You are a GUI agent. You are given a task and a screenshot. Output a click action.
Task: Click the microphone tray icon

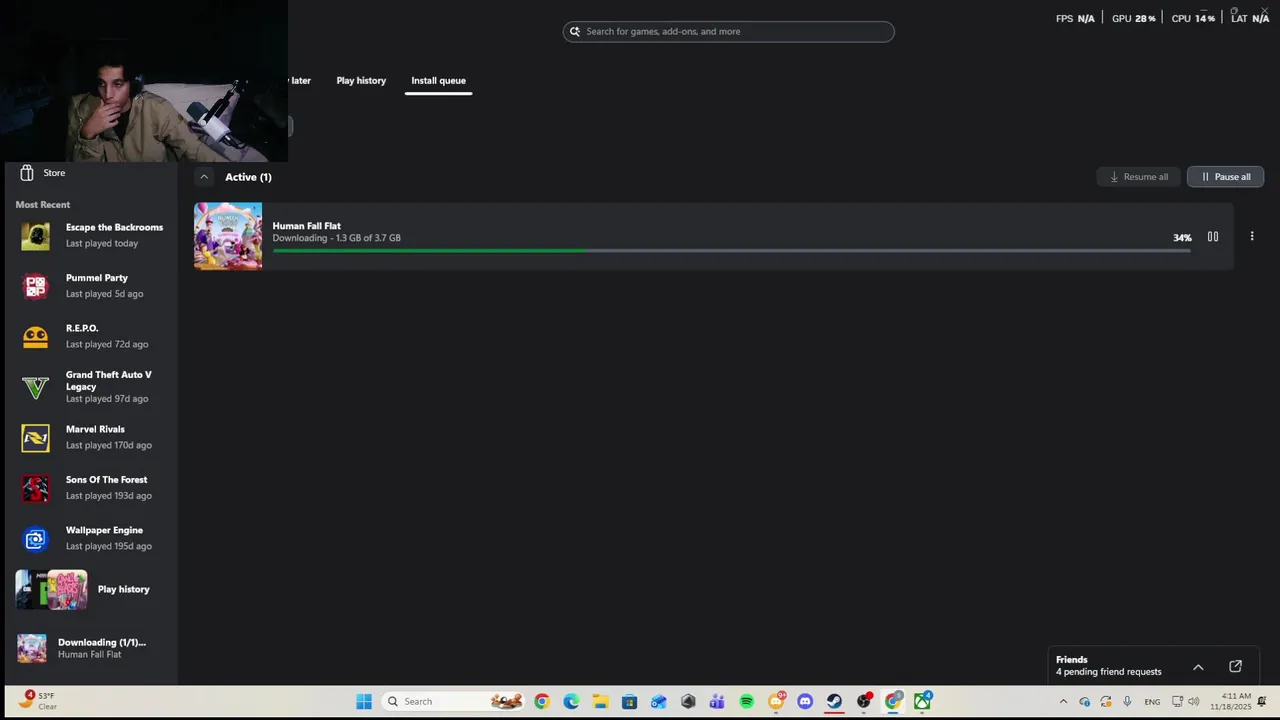point(1127,701)
